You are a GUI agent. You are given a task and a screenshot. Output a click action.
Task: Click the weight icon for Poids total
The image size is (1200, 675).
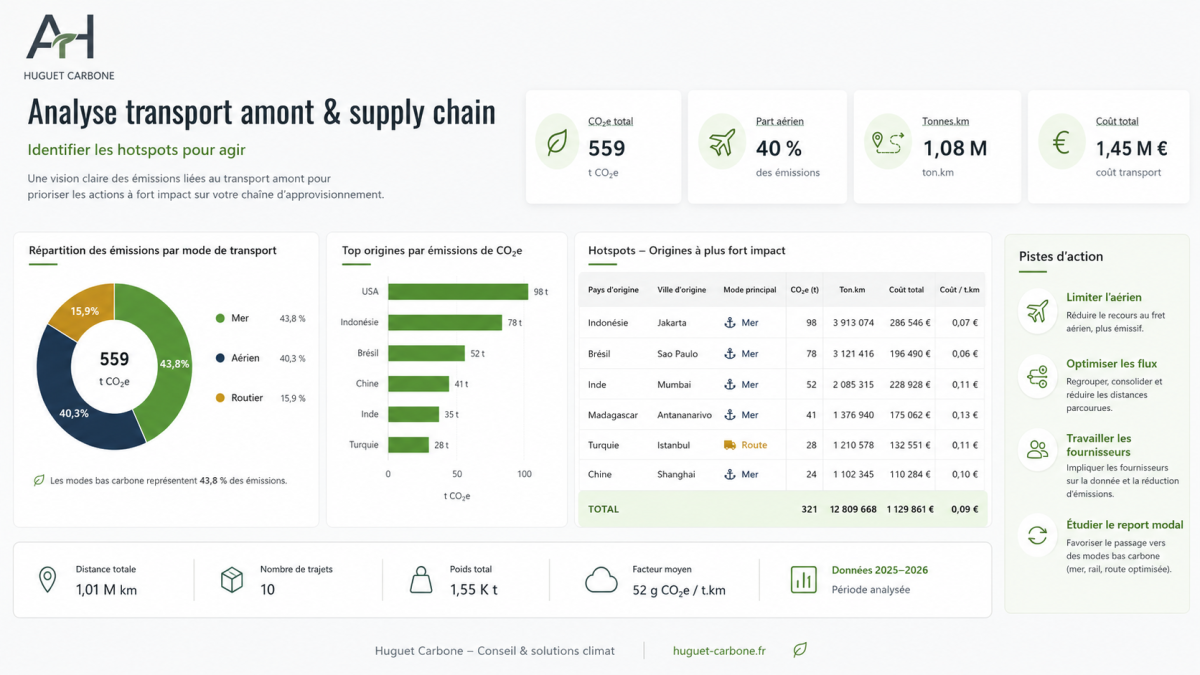pos(421,580)
